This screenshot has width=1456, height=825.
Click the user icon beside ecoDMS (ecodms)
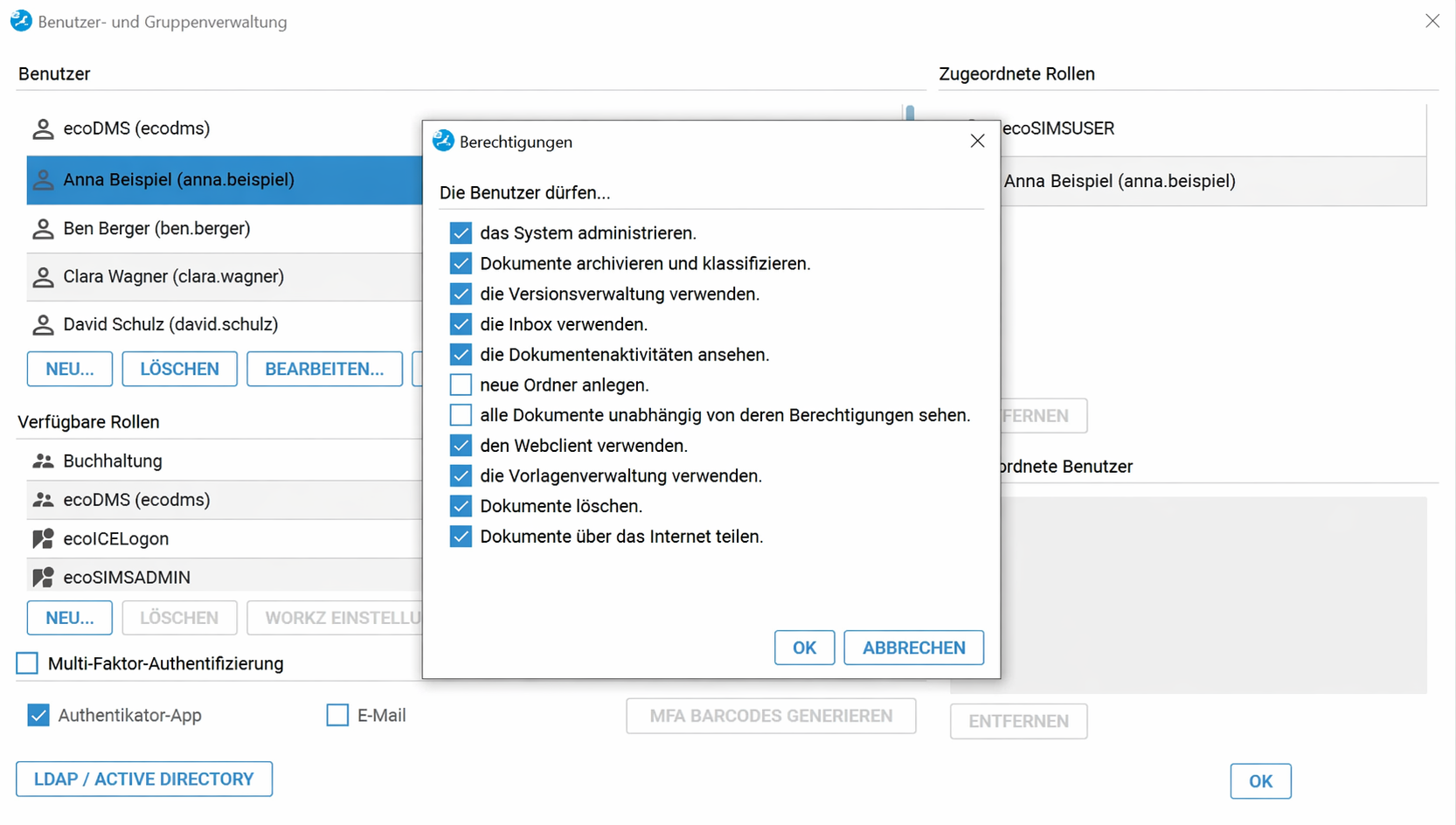[43, 129]
